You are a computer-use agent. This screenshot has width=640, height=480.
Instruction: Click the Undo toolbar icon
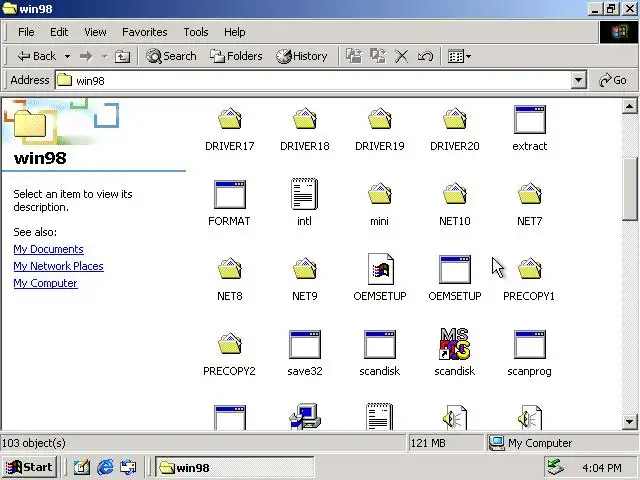point(425,56)
